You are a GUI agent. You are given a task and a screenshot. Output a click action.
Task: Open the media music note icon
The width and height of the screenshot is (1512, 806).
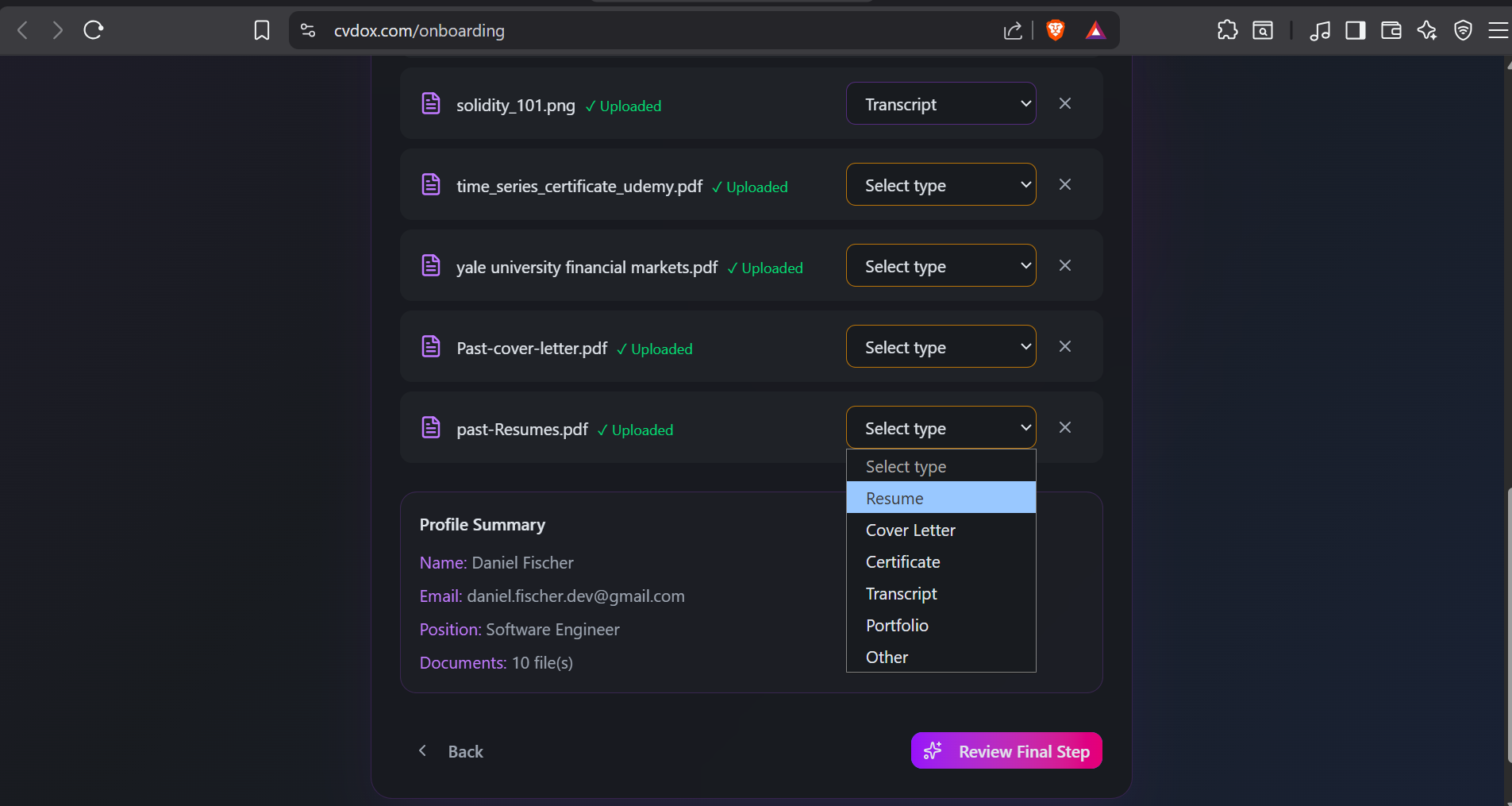pyautogui.click(x=1320, y=30)
